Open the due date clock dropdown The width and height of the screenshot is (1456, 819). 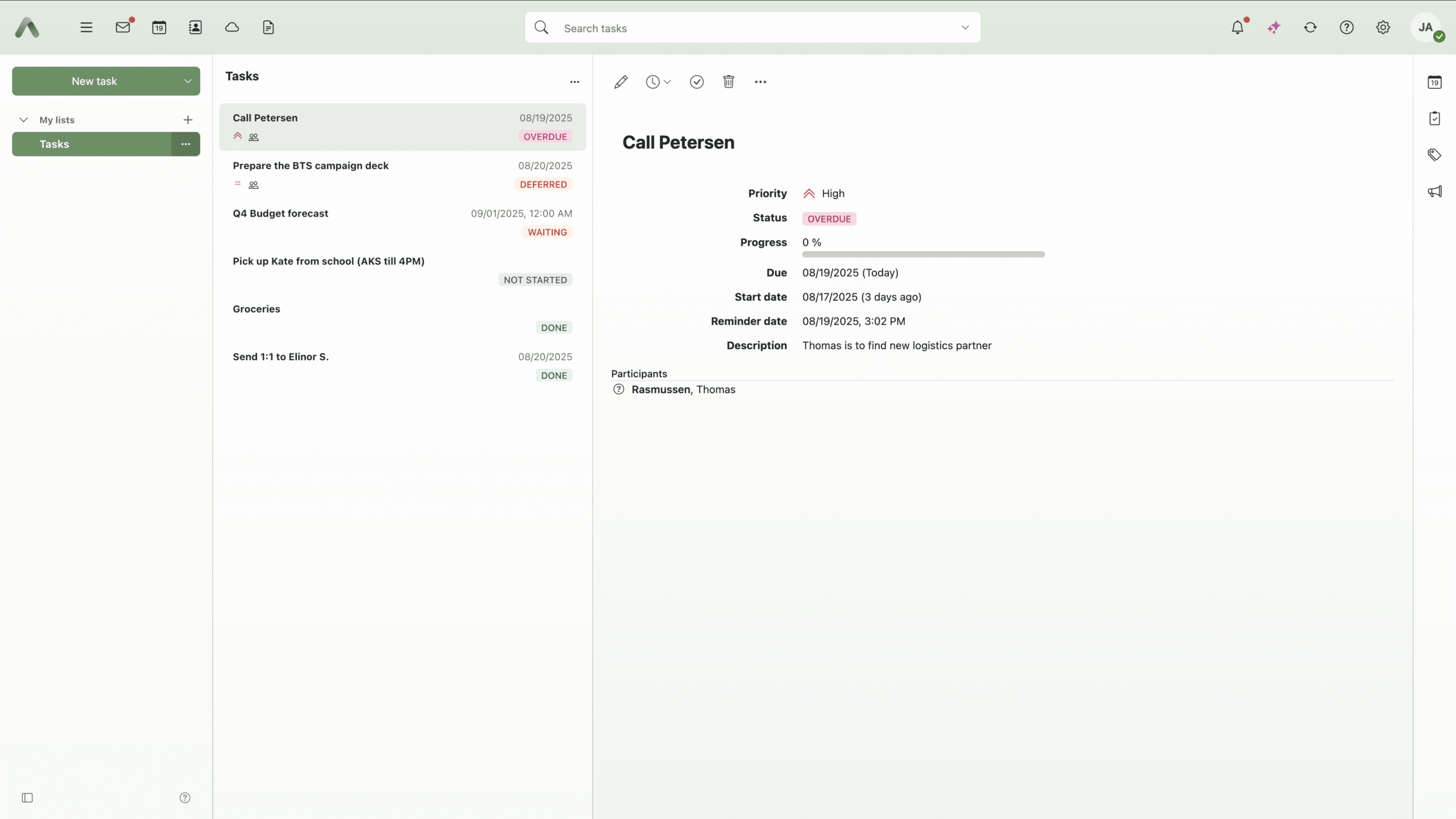coord(658,82)
